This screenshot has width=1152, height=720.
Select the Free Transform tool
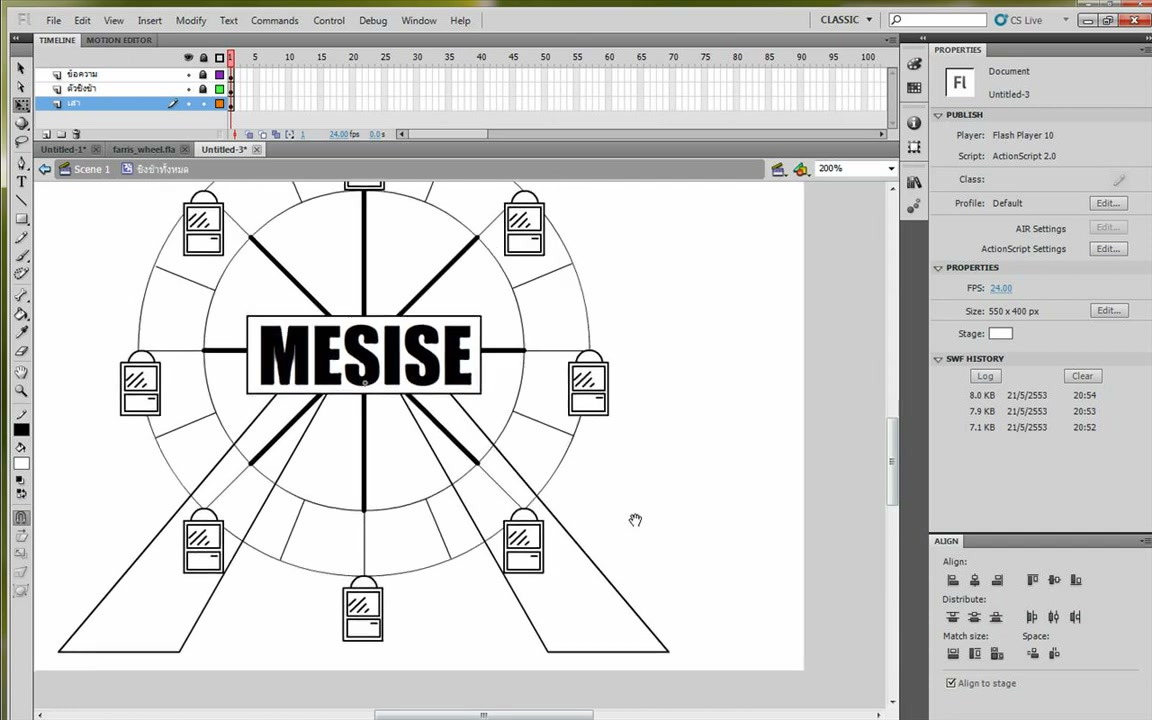tap(21, 105)
